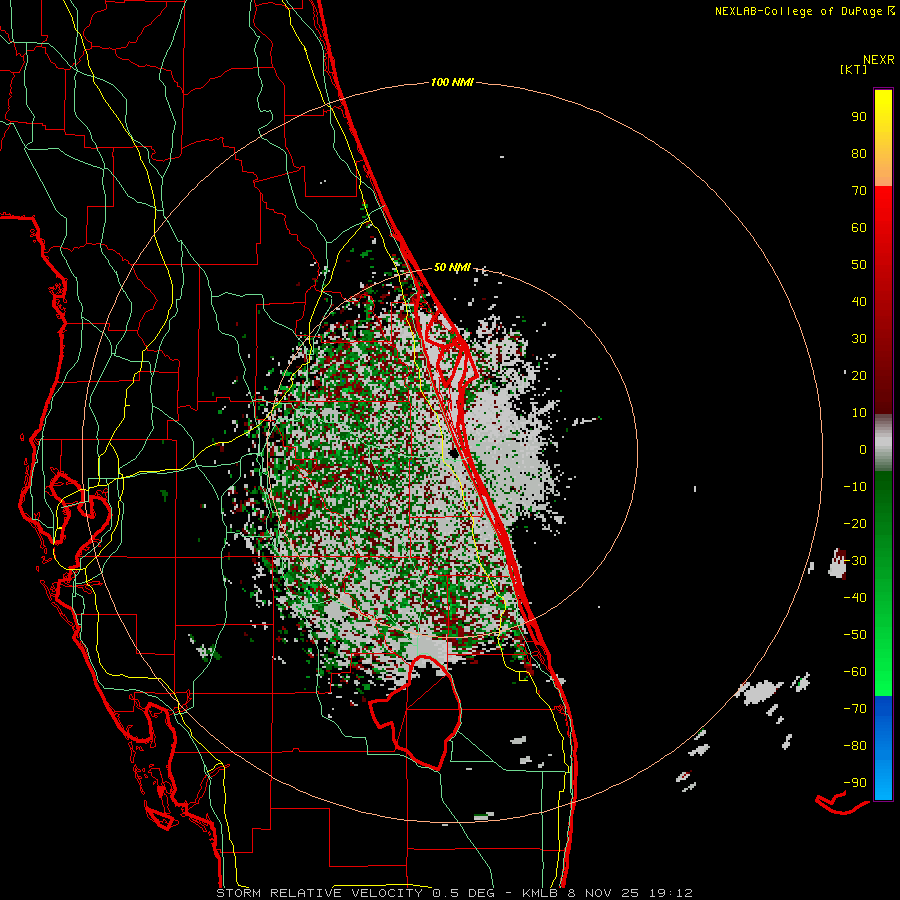Select the 50 value on velocity scale
The height and width of the screenshot is (900, 900).
click(x=859, y=265)
